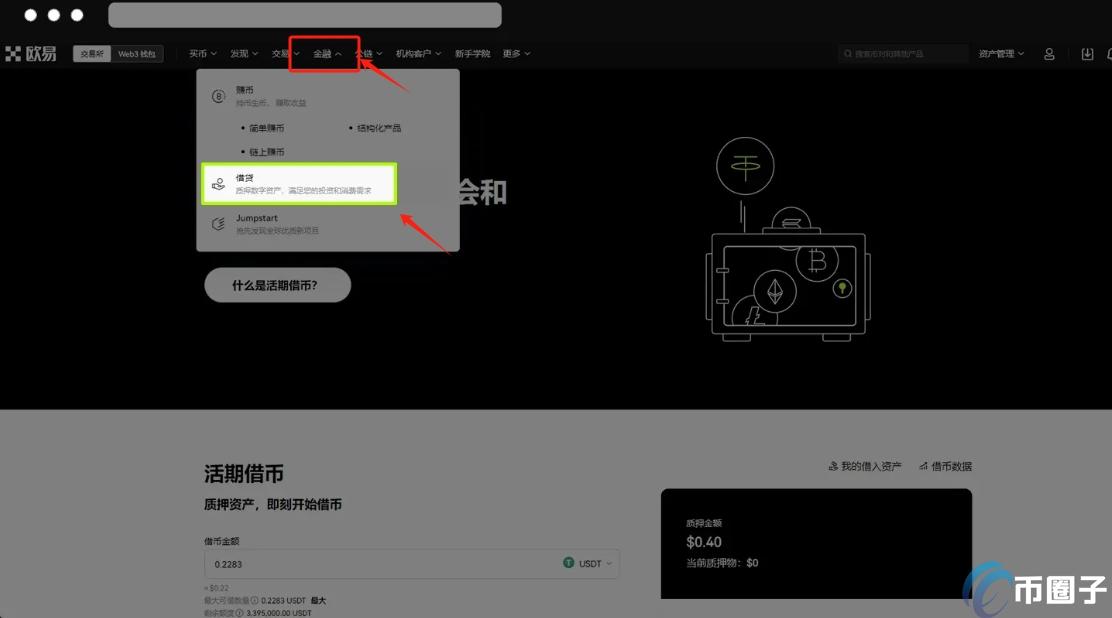Click the 当前质押物: $0 text
The width and height of the screenshot is (1112, 618).
722,563
